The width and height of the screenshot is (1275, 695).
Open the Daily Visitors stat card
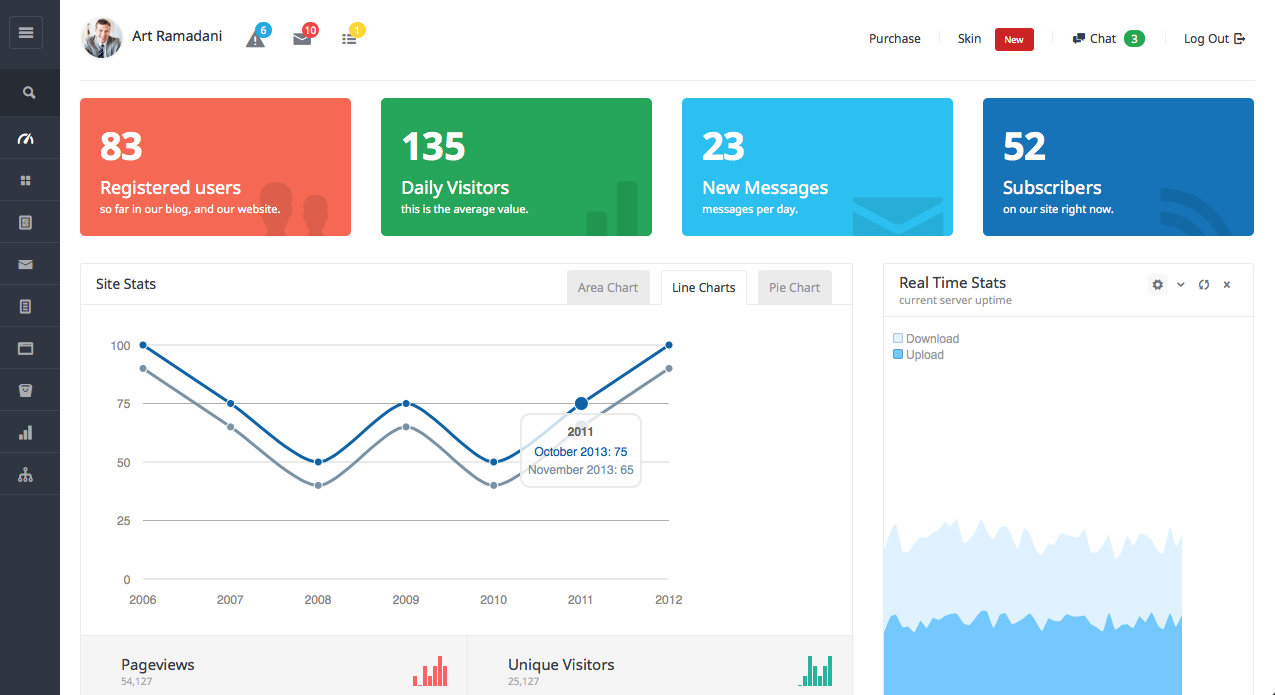pos(516,167)
